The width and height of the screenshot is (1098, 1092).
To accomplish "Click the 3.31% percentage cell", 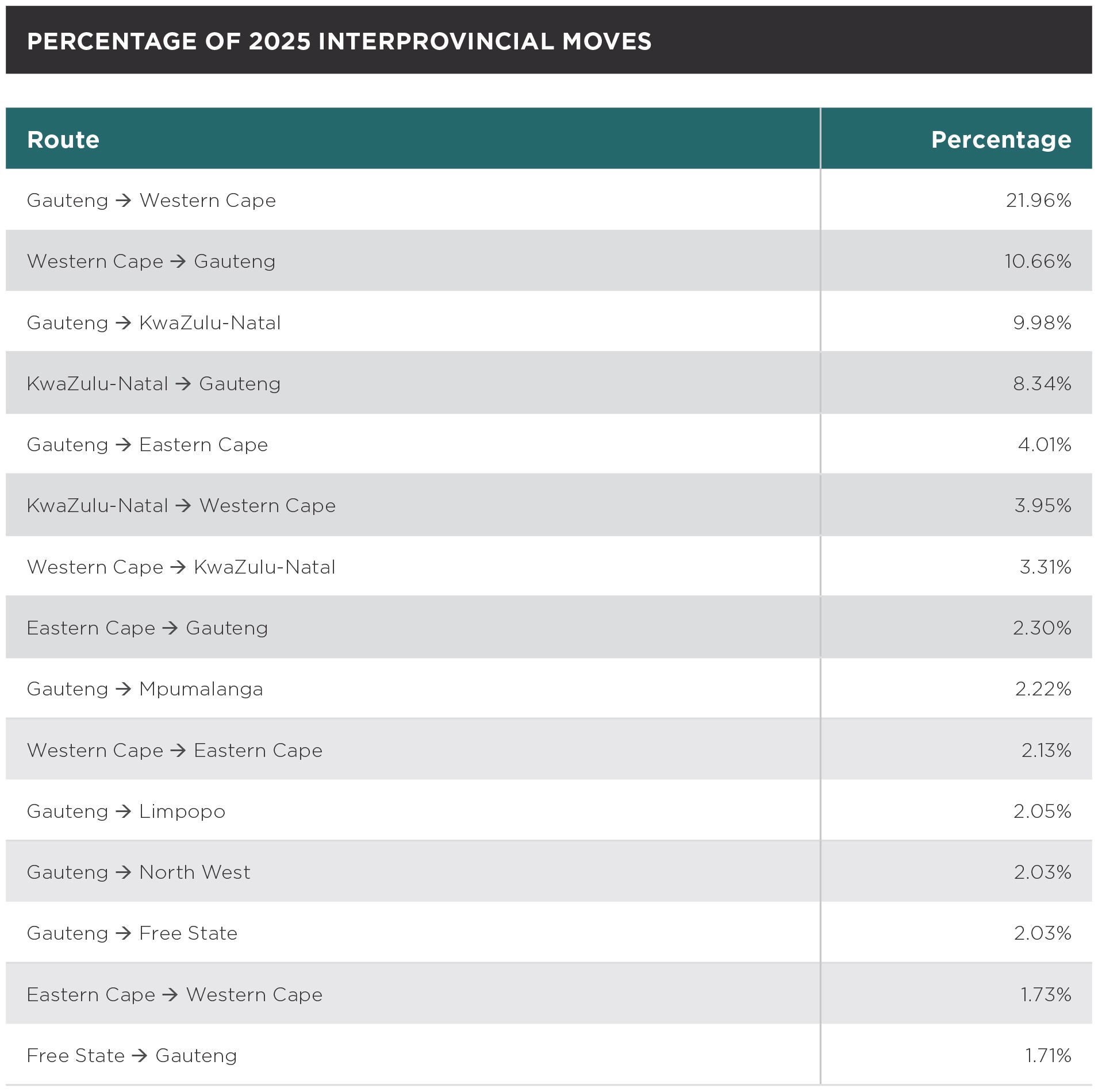I will click(x=1045, y=567).
